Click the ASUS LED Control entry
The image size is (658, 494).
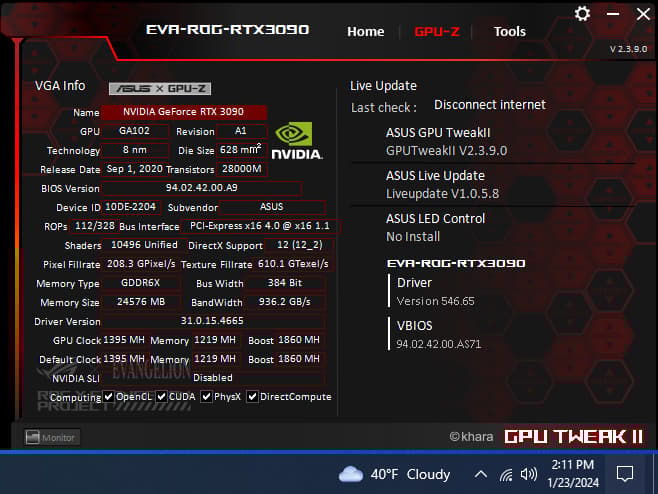point(435,227)
